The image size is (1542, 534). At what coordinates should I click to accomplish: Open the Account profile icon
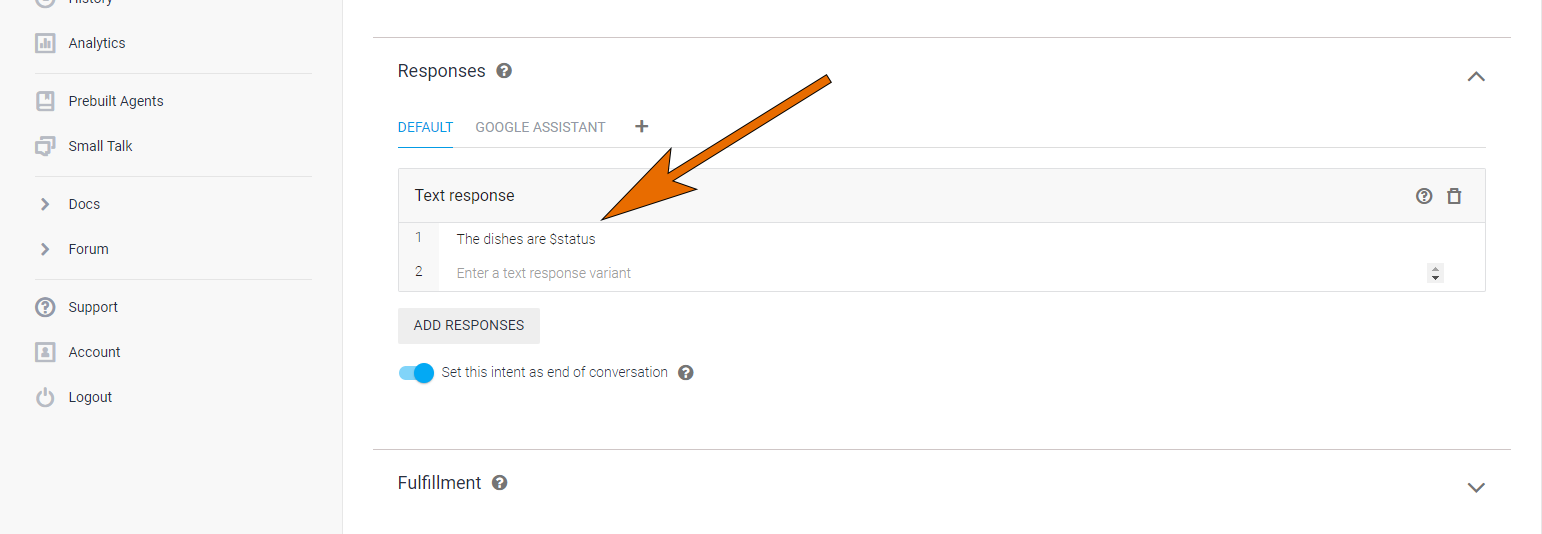pyautogui.click(x=45, y=352)
